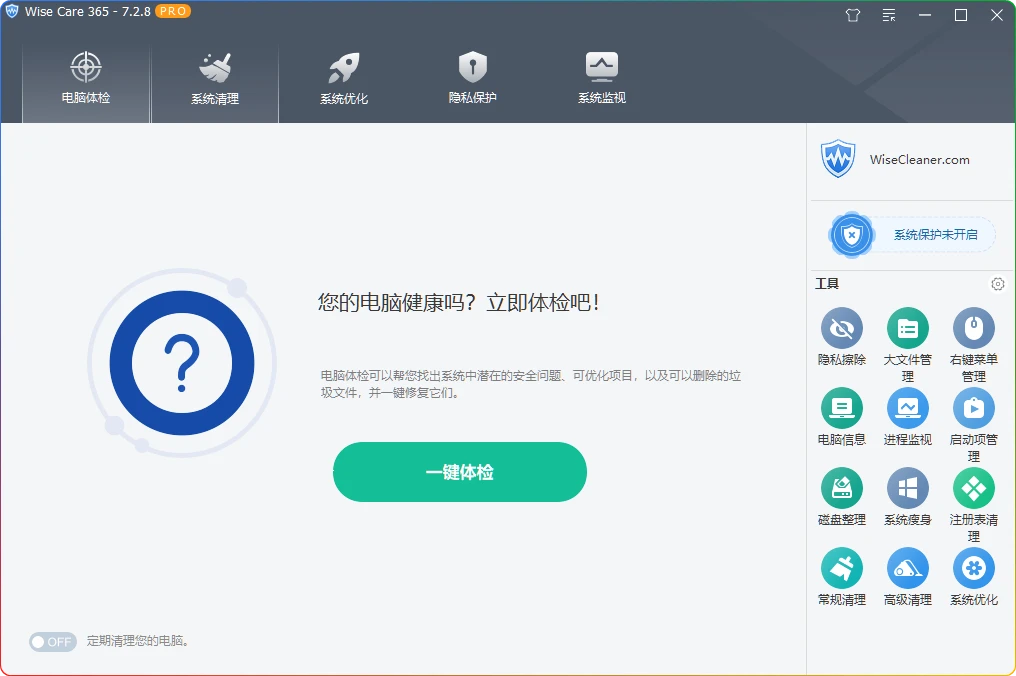The image size is (1016, 676).
Task: Minimize the Wise Care 365 window
Action: (925, 15)
